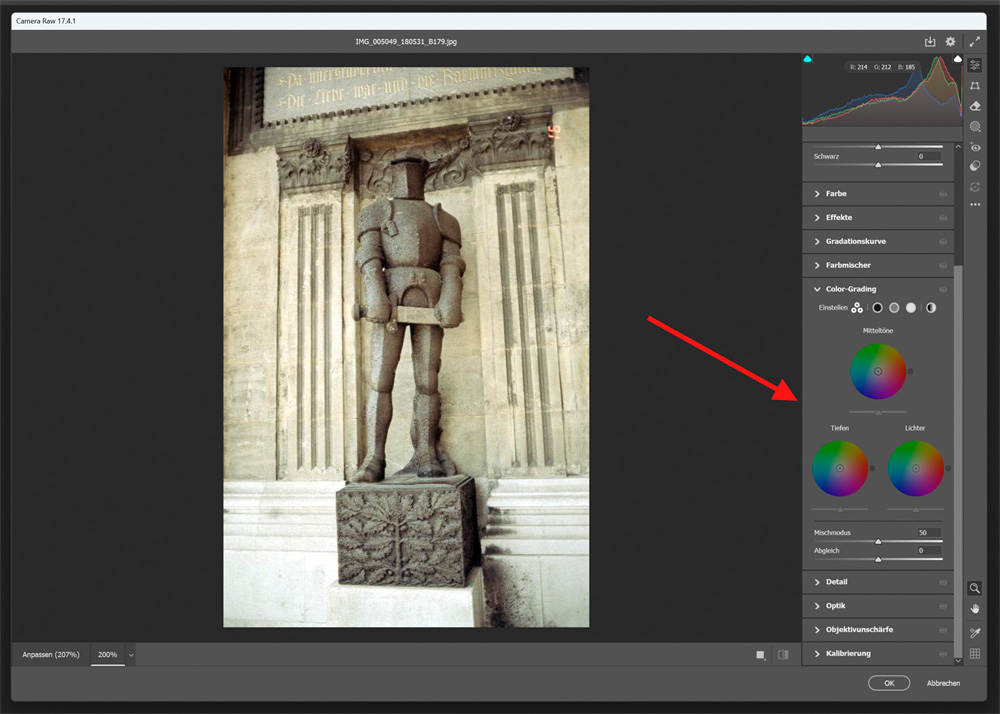Select the Zoom magnifier tool

(974, 588)
